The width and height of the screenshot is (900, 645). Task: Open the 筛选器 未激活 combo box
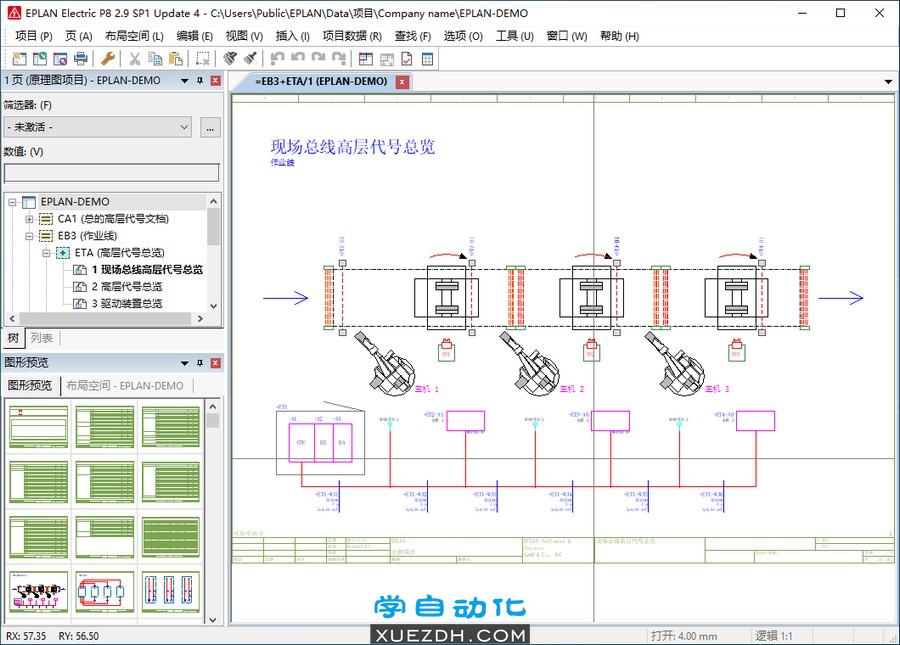(x=98, y=127)
